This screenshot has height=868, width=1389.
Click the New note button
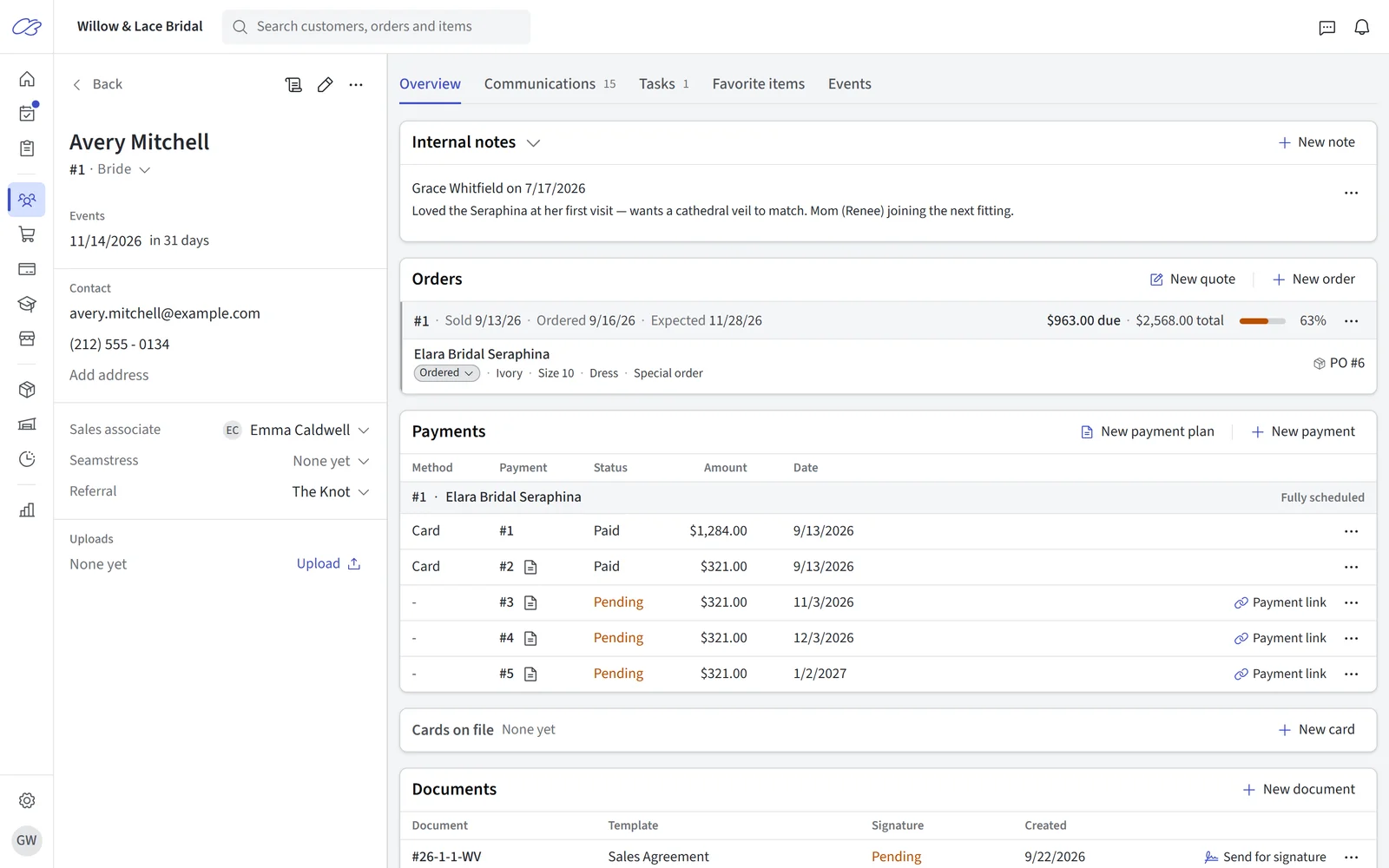pos(1316,142)
